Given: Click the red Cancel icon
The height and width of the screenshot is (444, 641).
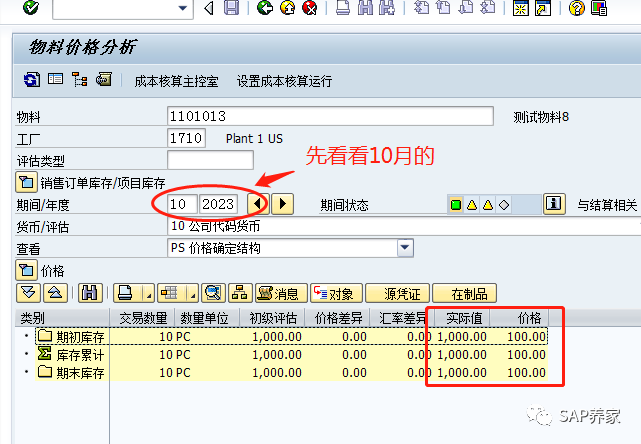Looking at the screenshot, I should pyautogui.click(x=310, y=7).
